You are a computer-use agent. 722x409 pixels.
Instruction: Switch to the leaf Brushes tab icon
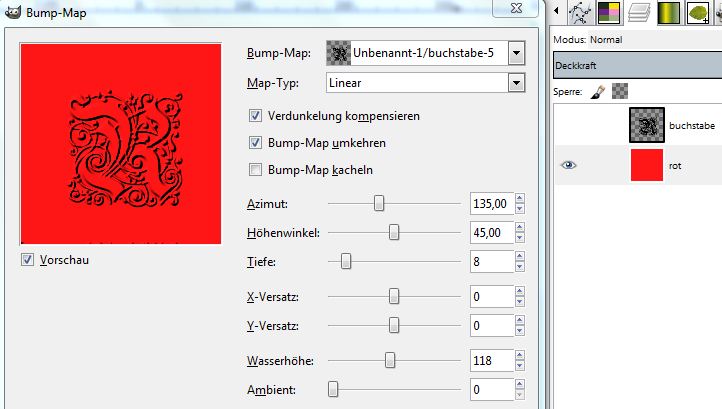(x=698, y=12)
